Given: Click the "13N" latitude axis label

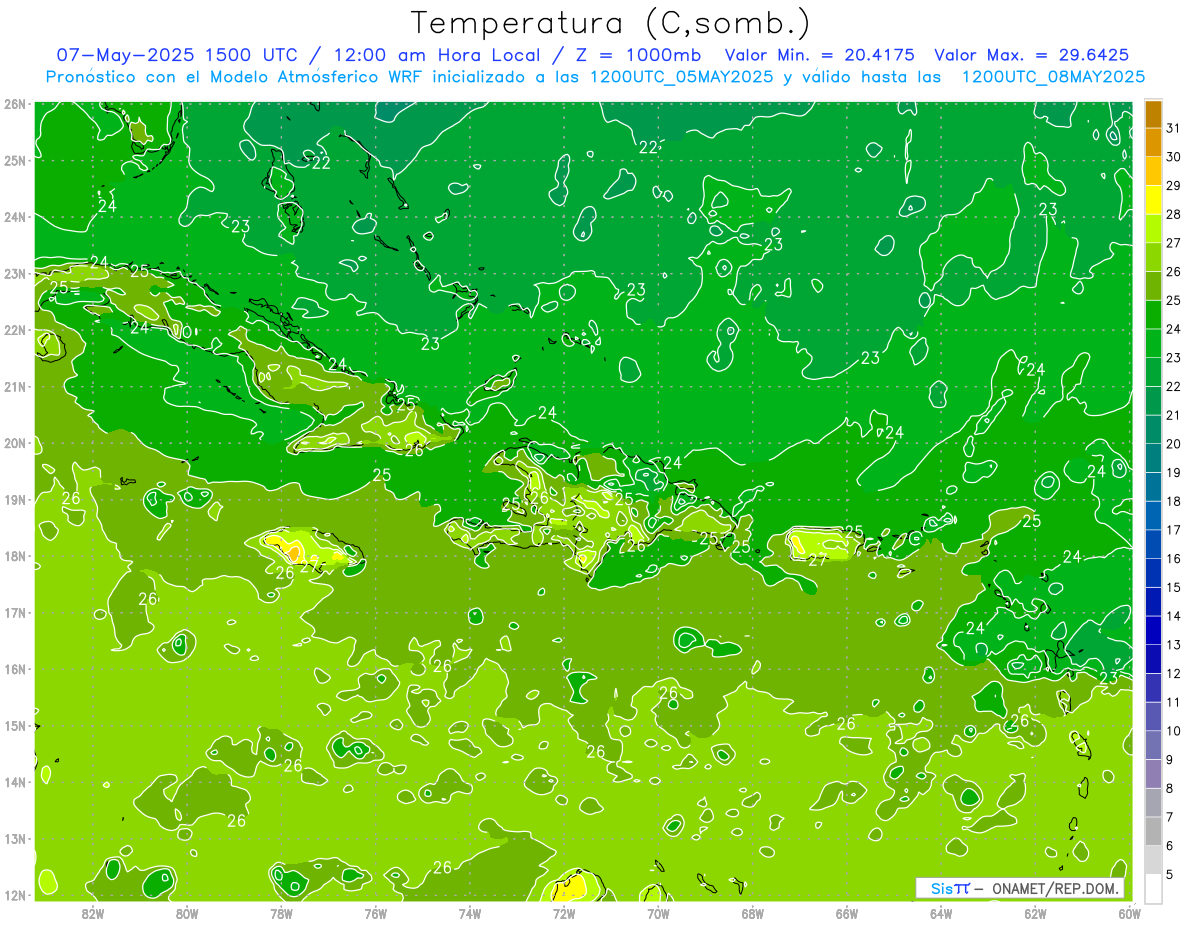Looking at the screenshot, I should 15,838.
